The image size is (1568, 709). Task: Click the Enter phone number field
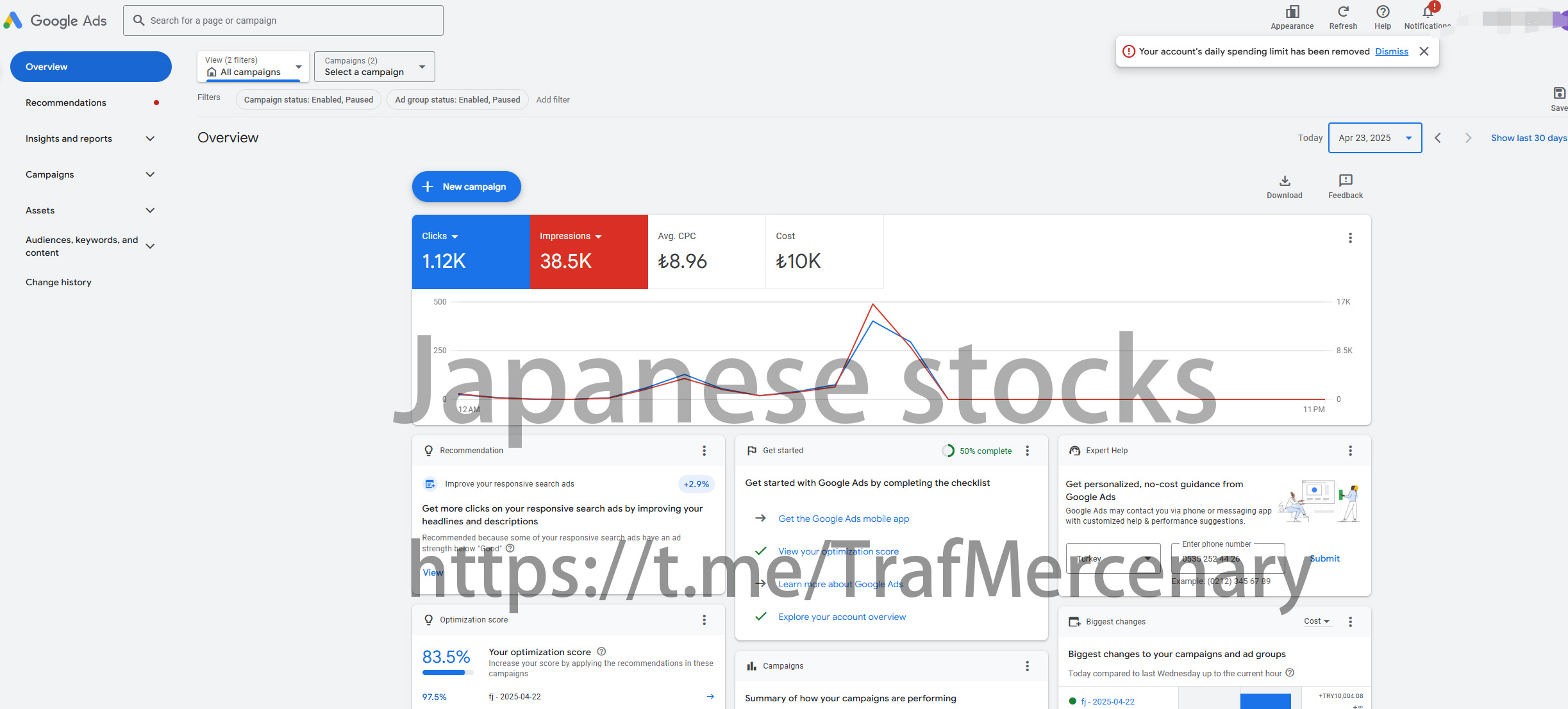tap(1228, 558)
